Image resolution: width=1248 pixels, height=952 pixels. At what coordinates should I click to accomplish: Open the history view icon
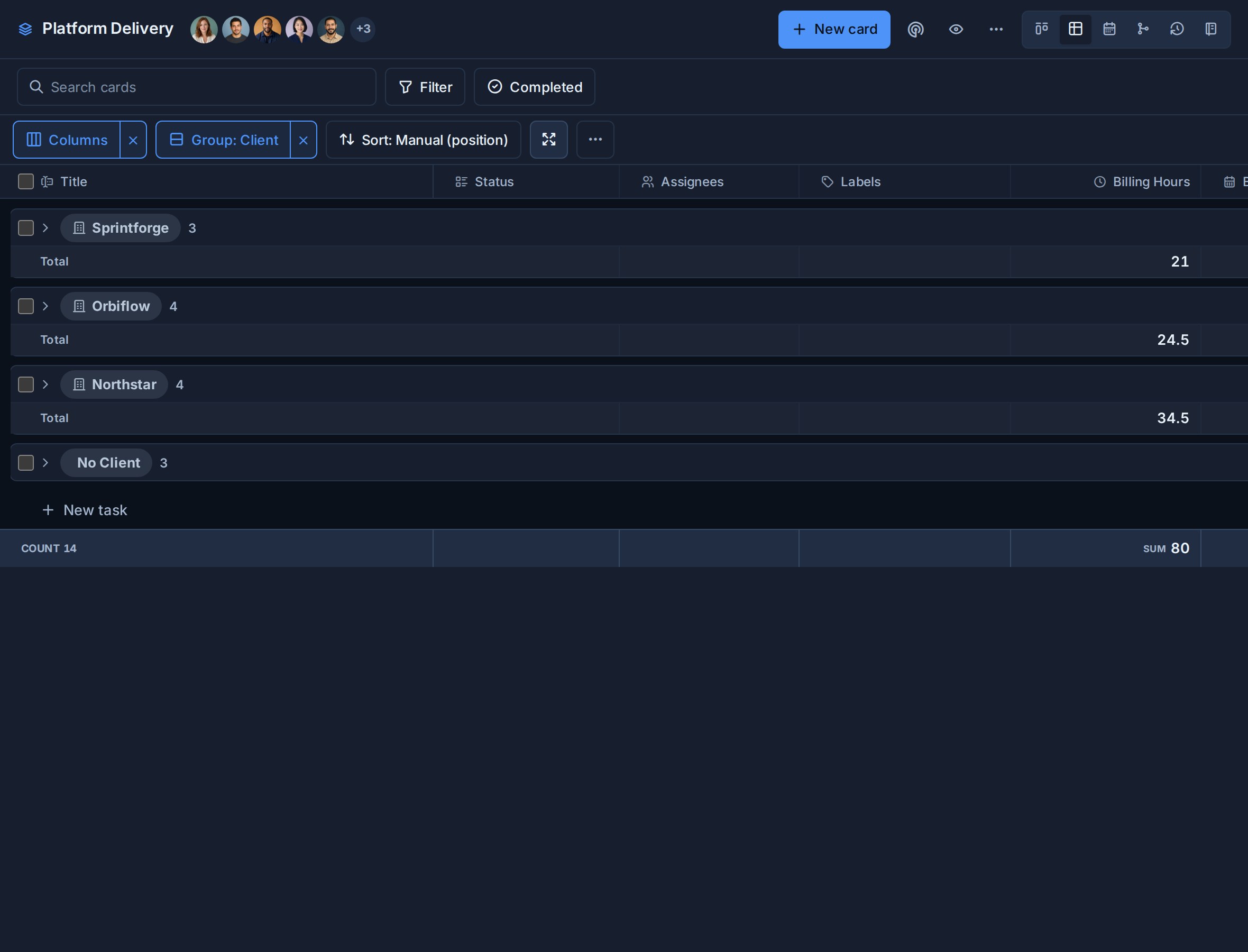[1177, 29]
